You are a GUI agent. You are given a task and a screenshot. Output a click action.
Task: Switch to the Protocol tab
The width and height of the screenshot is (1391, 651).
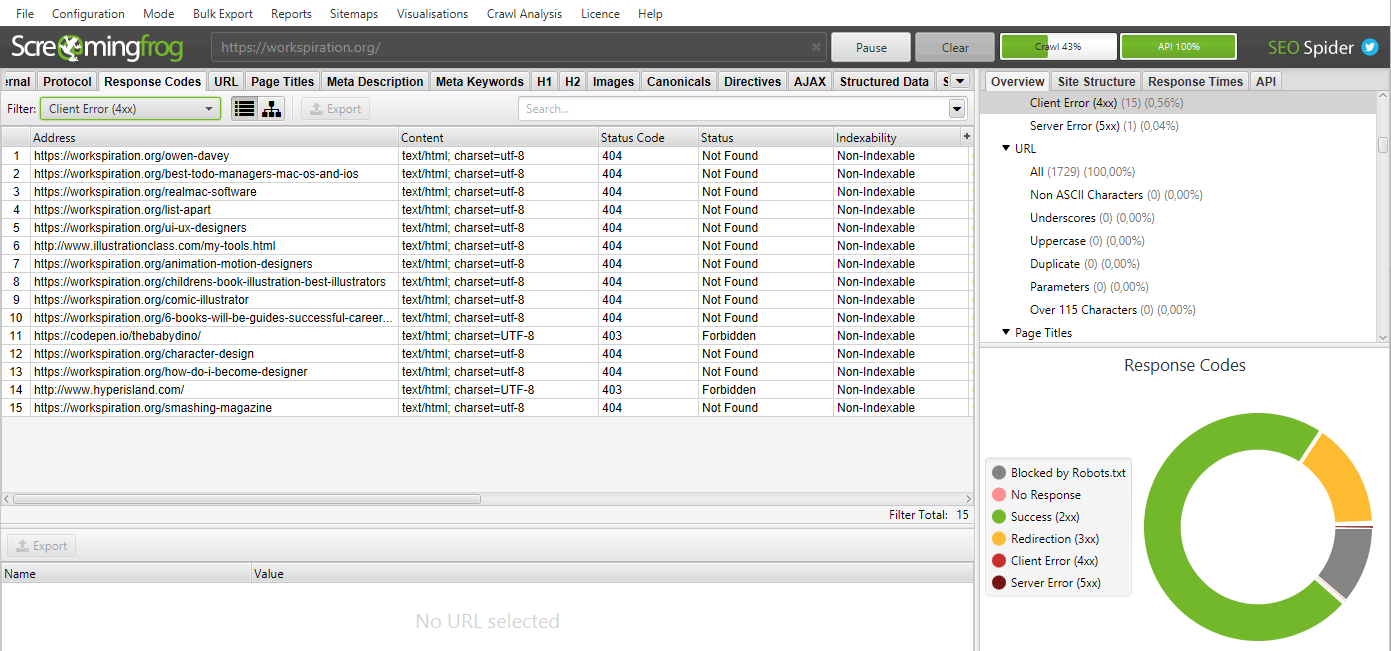click(67, 82)
